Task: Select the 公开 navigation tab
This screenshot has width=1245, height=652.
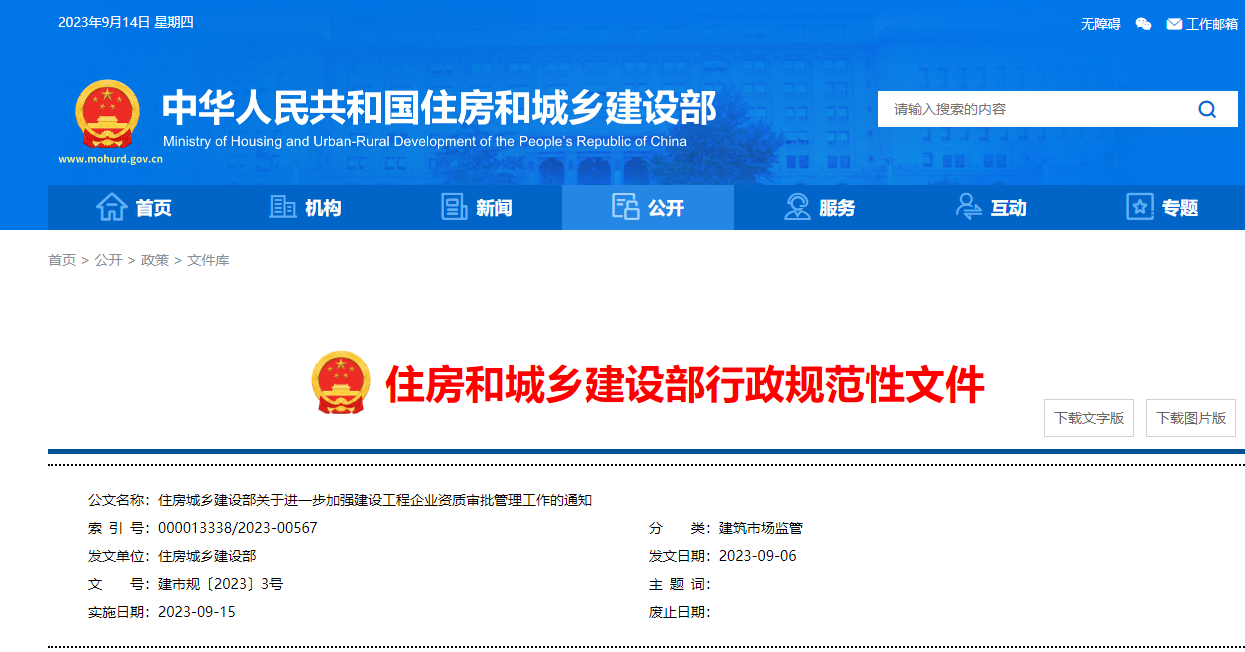Action: 648,207
